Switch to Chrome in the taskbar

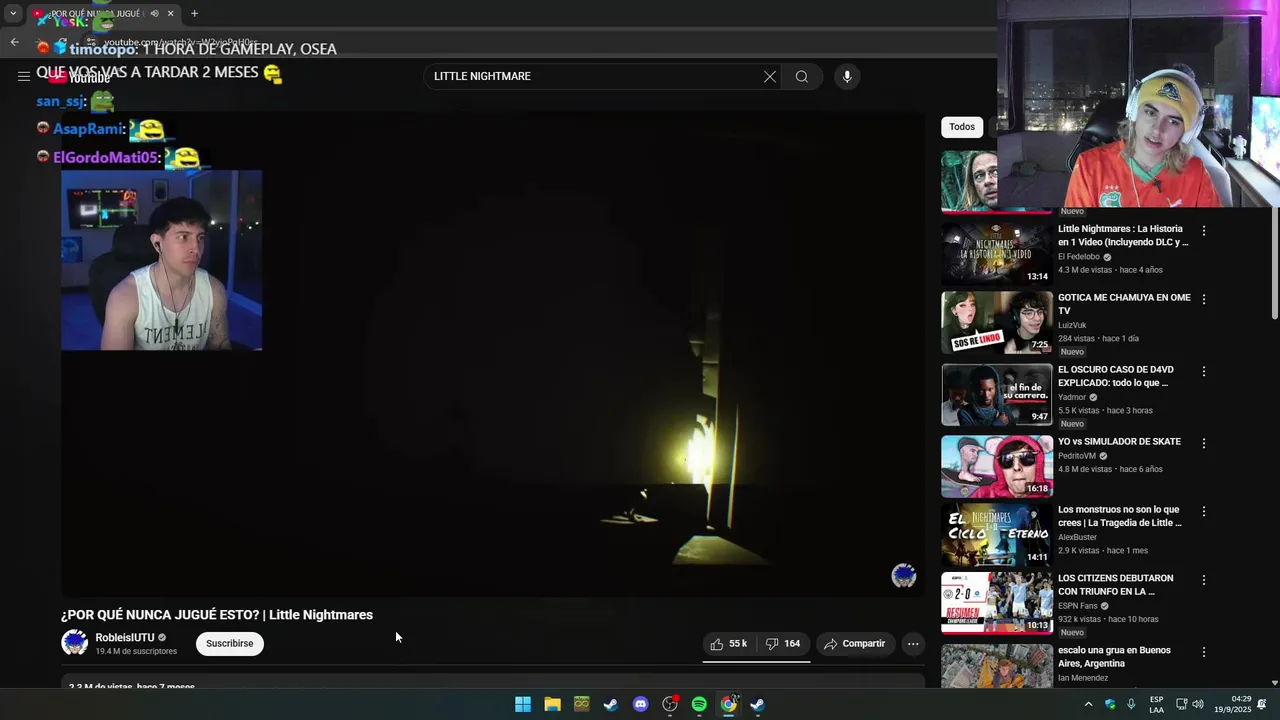[729, 704]
